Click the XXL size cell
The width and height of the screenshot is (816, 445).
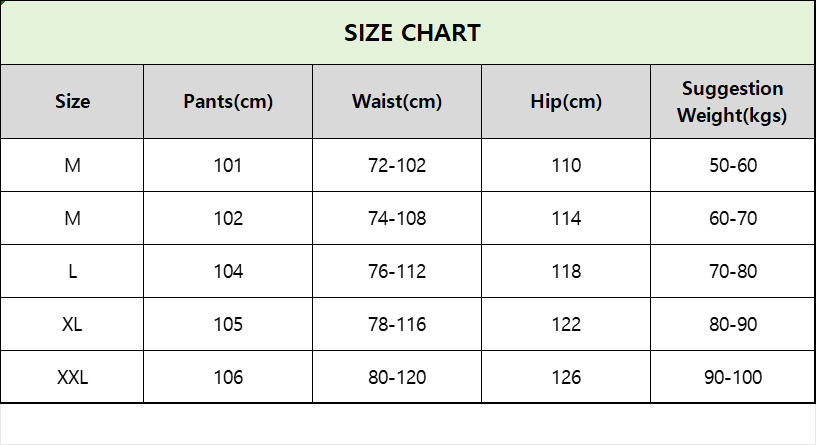coord(72,377)
